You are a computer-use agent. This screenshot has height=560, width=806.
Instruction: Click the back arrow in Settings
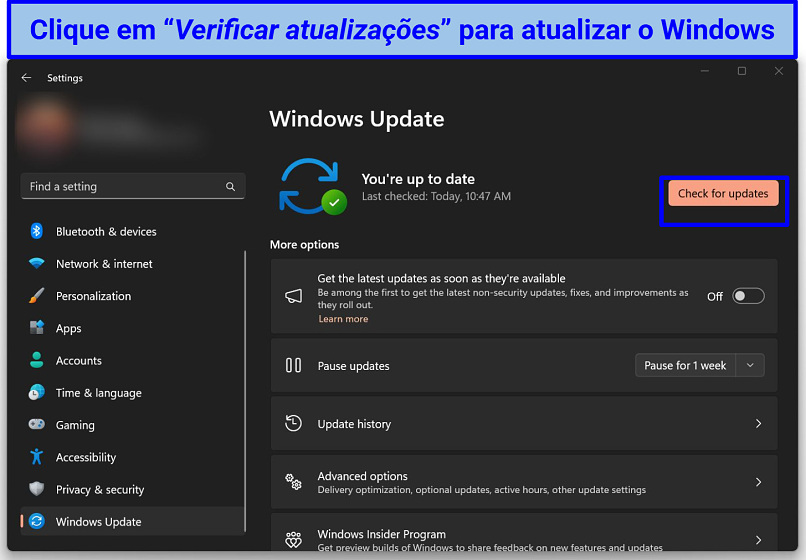[x=26, y=78]
